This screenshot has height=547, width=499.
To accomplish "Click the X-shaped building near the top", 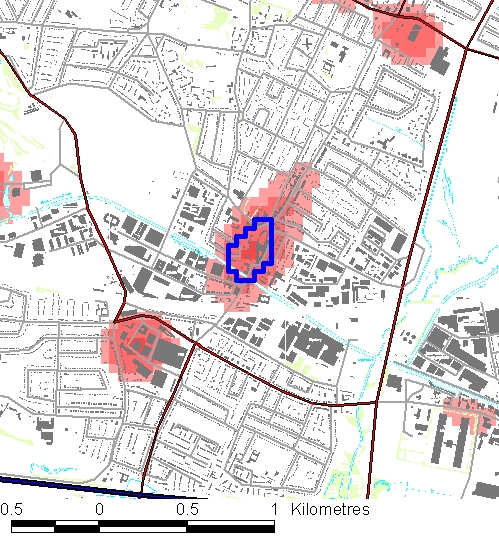I will [307, 44].
